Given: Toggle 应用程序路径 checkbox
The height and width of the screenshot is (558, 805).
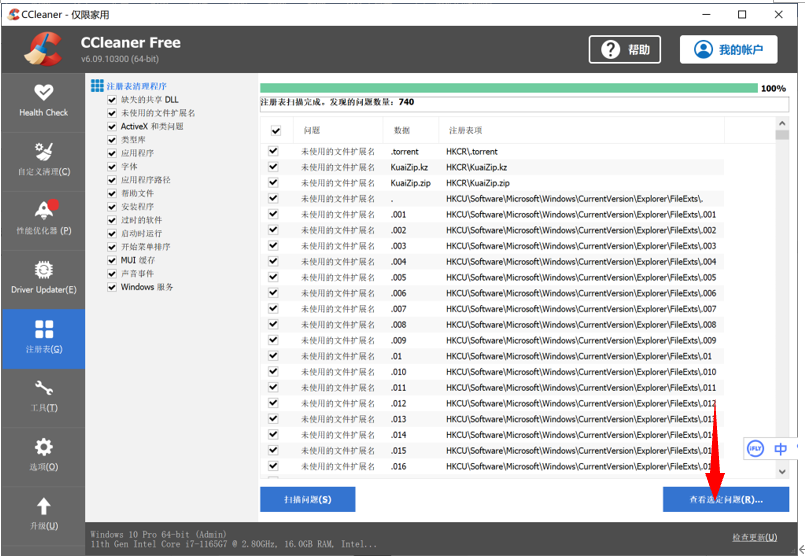Looking at the screenshot, I should pyautogui.click(x=112, y=180).
